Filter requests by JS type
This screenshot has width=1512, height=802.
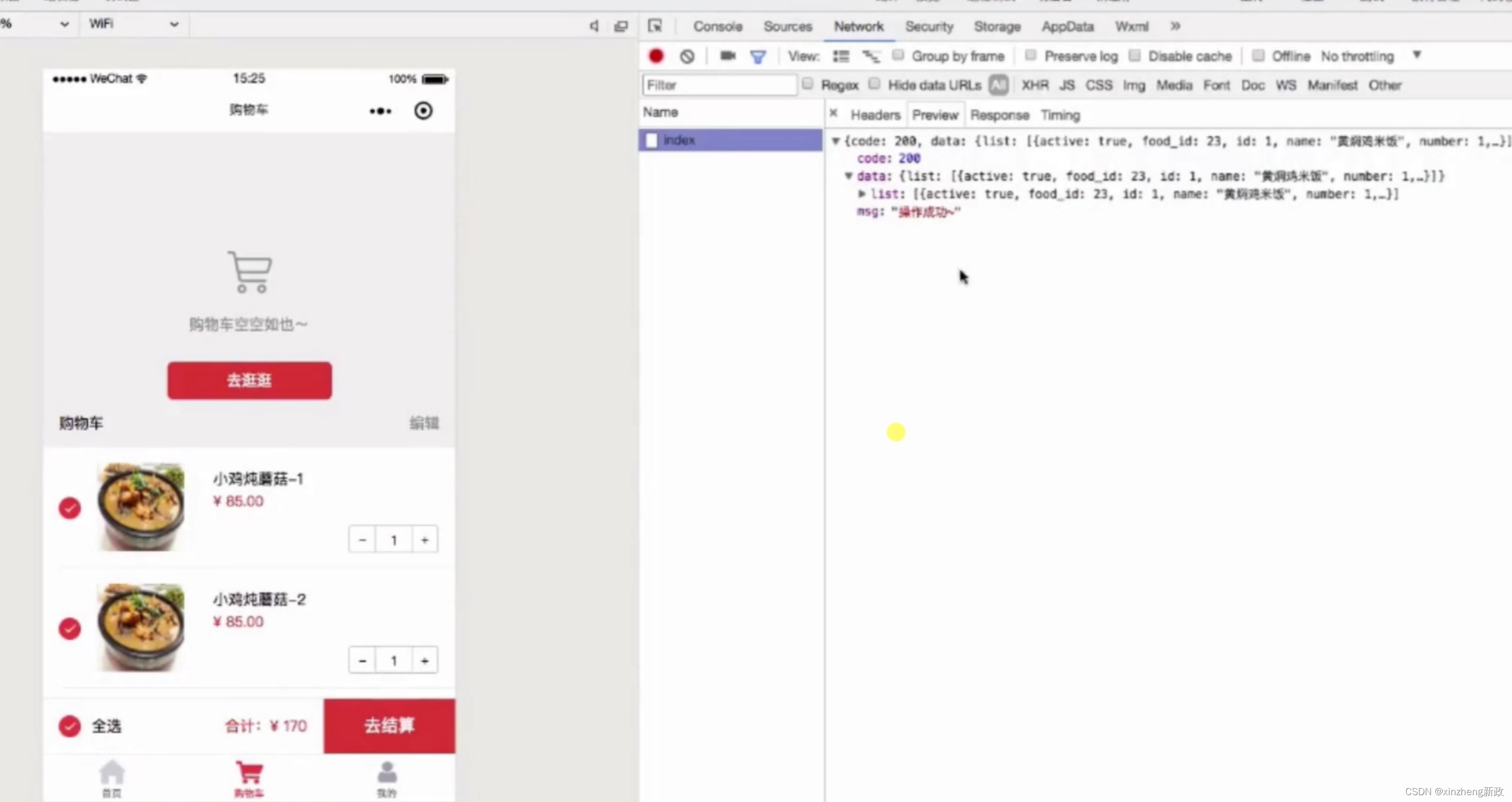point(1067,85)
